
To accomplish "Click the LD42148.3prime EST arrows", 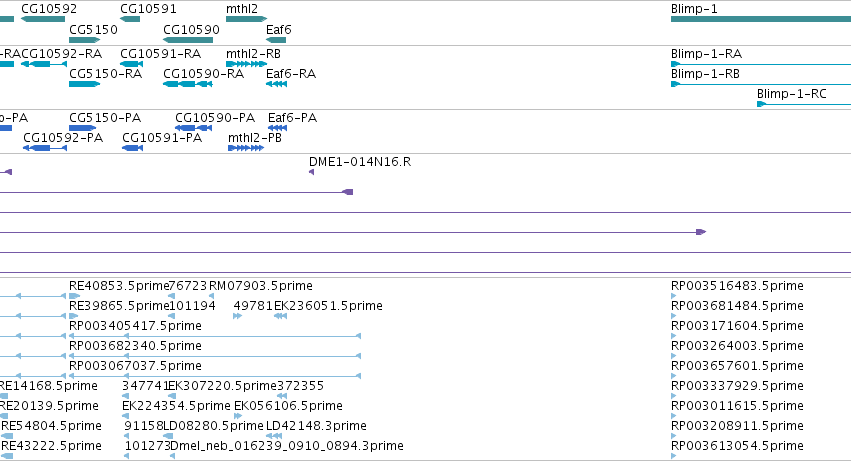I will point(274,436).
